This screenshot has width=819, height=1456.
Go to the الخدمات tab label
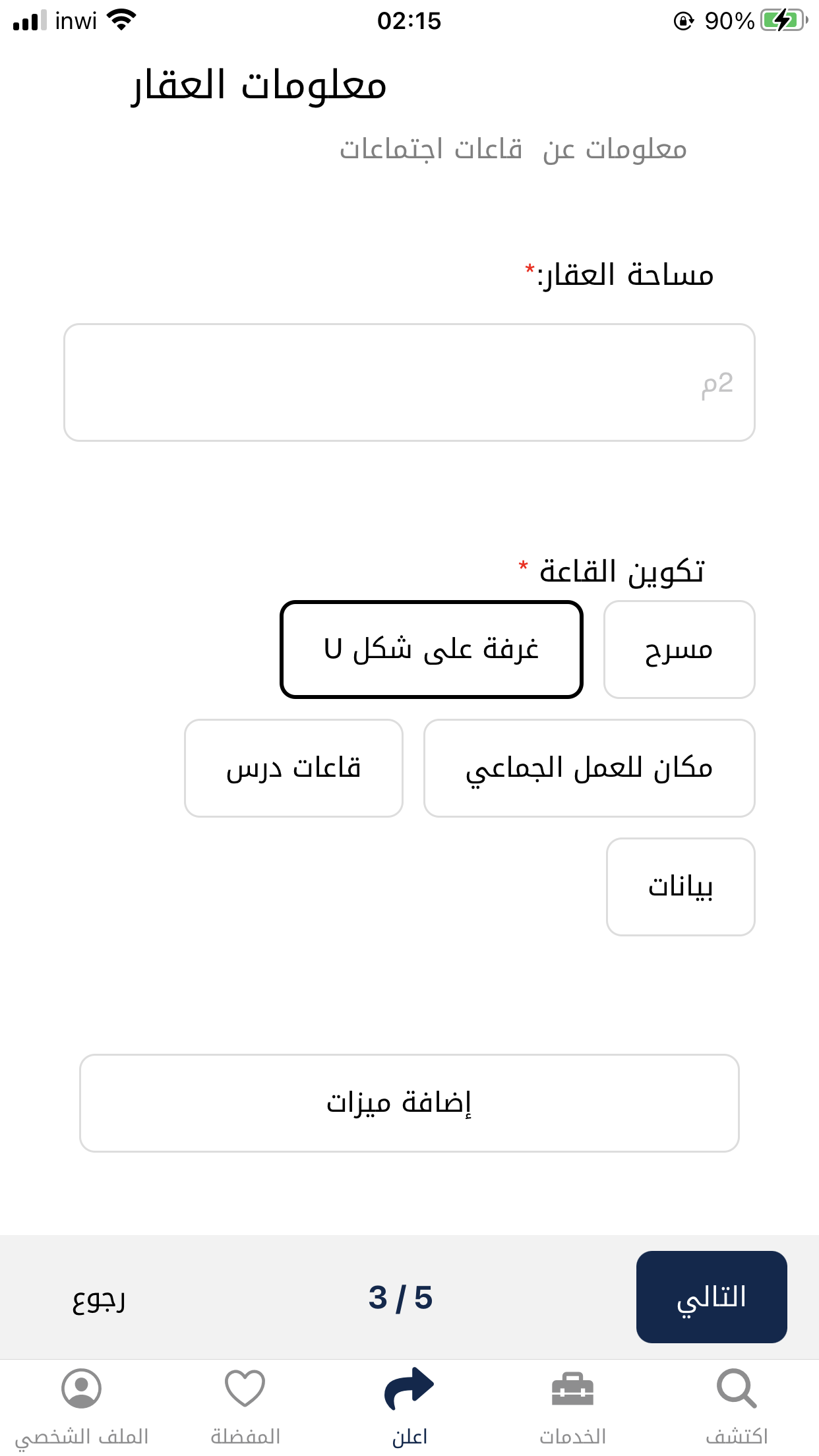point(572,1437)
